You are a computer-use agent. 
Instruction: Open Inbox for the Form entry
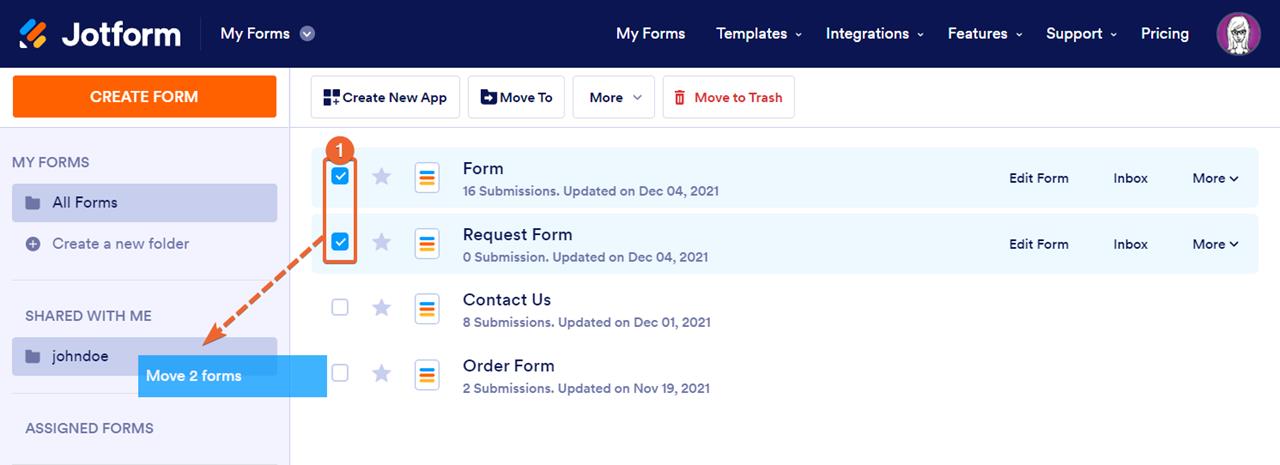click(x=1130, y=178)
